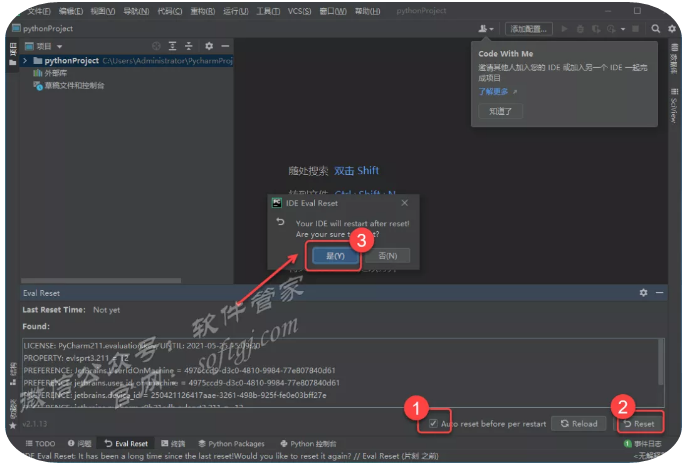
Task: Click the Eval Reset status bar message
Action: pyautogui.click(x=232, y=456)
